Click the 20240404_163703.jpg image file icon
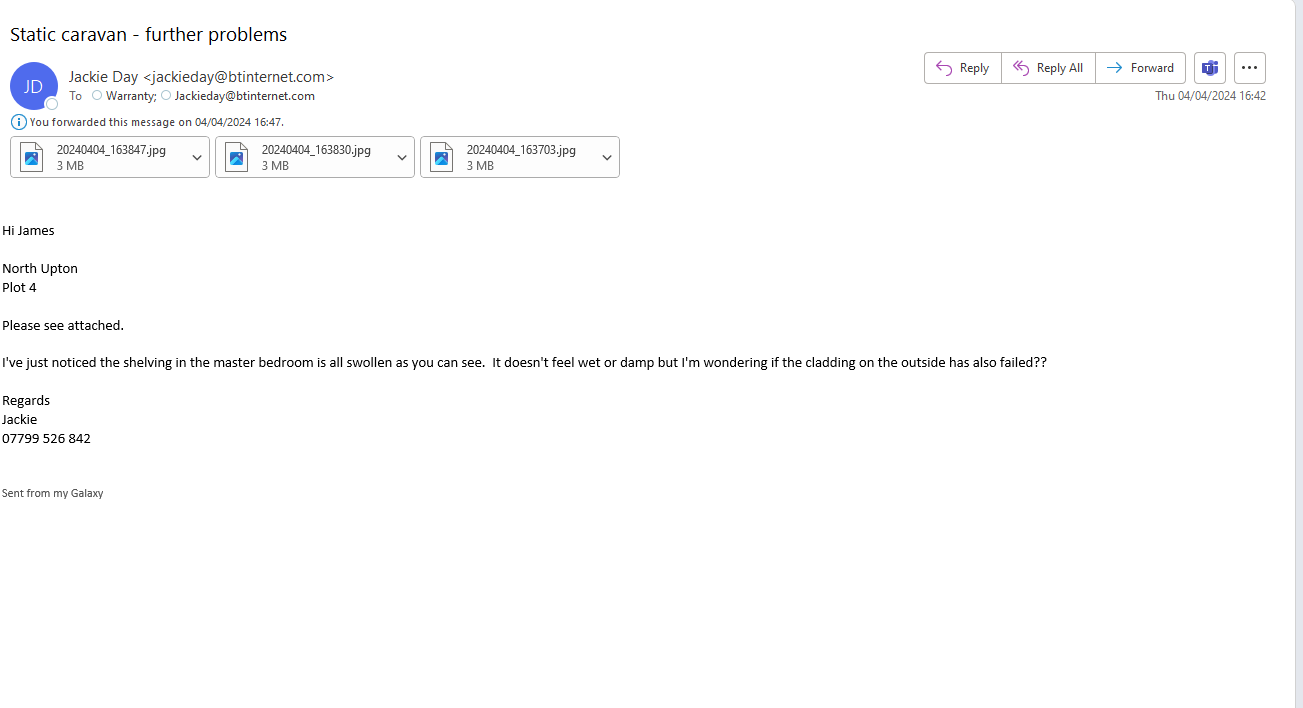Screen dimensions: 1303x708 coord(442,157)
